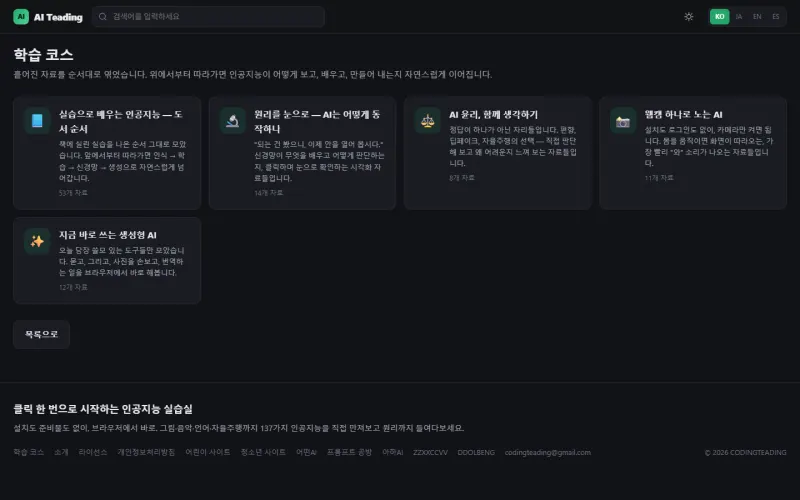The width and height of the screenshot is (800, 500).
Task: Click the camera icon on the webcam card
Action: pos(623,120)
